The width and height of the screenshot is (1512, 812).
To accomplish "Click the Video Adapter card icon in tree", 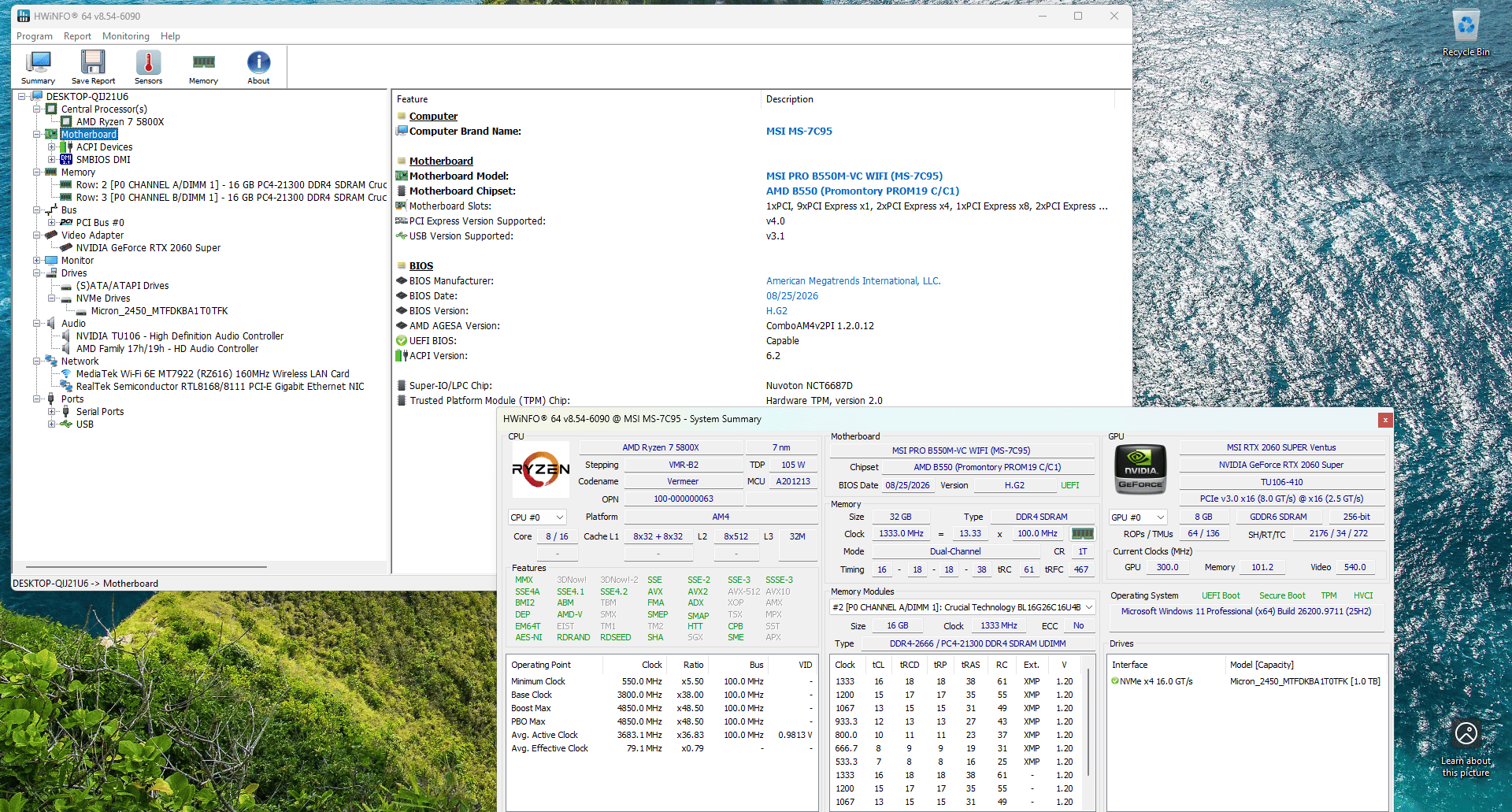I will (x=52, y=235).
